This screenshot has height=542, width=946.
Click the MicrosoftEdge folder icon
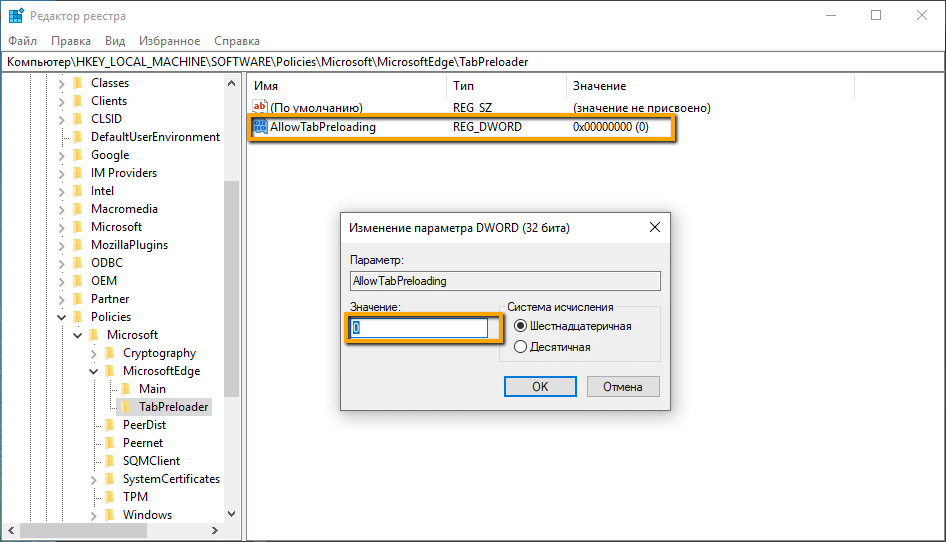click(110, 371)
